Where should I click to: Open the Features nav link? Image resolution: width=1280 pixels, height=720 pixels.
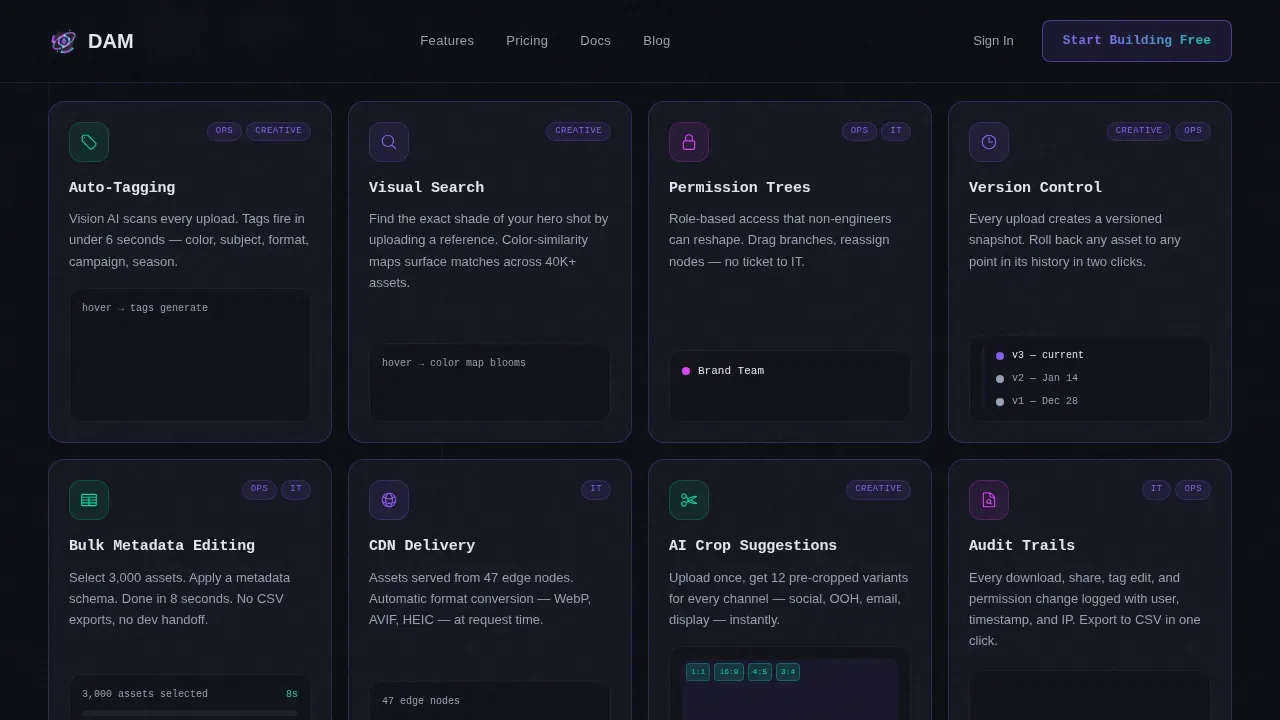[x=447, y=41]
